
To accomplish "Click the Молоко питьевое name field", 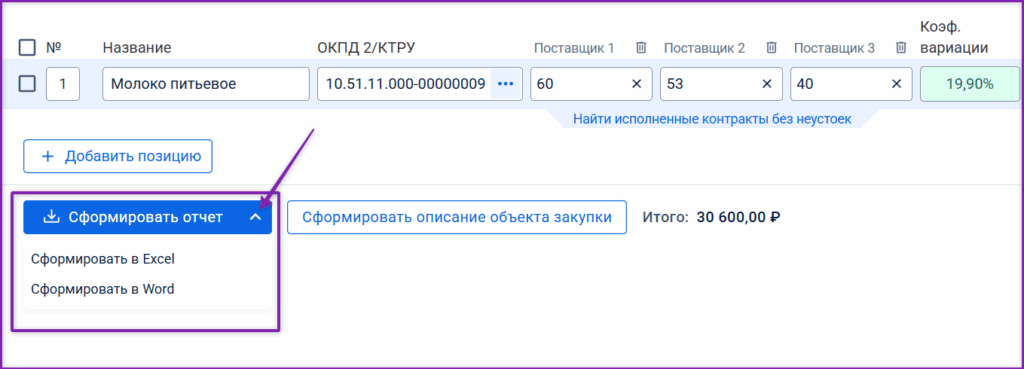I will click(206, 84).
